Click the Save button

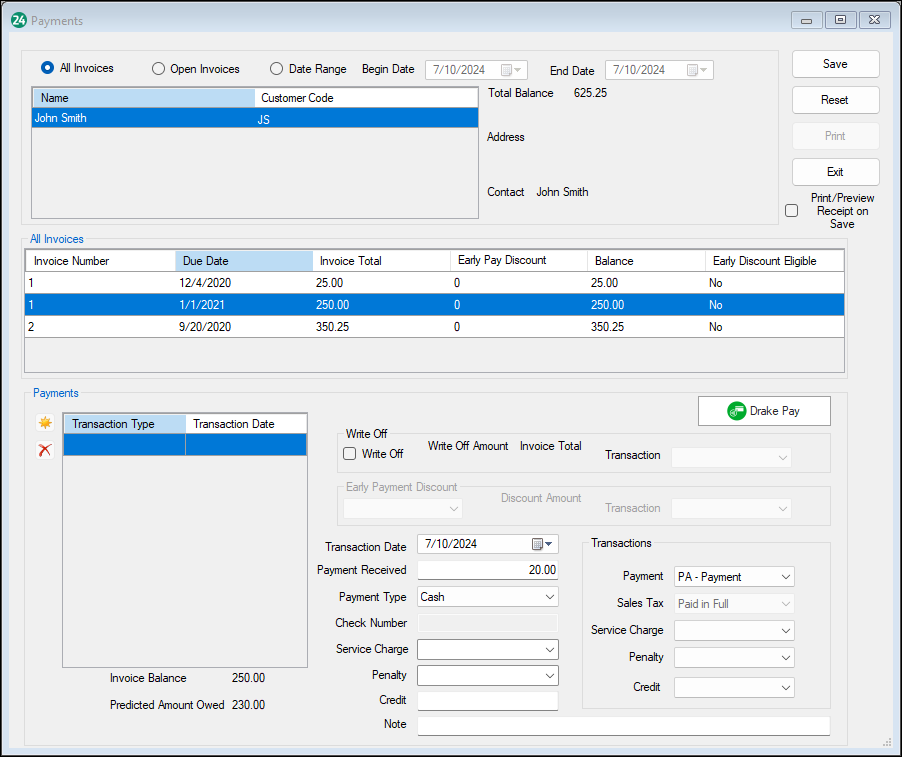pyautogui.click(x=835, y=63)
